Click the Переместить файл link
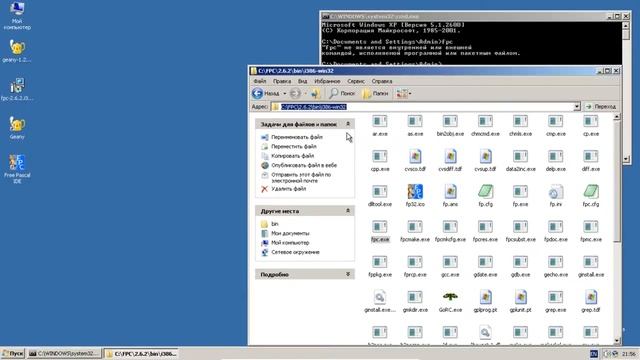Viewport: 640px width, 360px height. pos(294,147)
